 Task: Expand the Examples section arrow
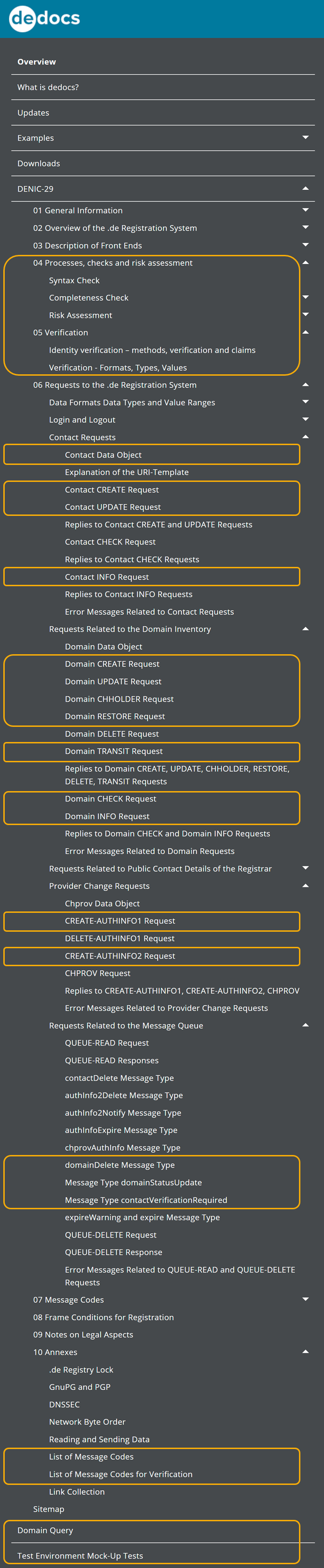305,137
